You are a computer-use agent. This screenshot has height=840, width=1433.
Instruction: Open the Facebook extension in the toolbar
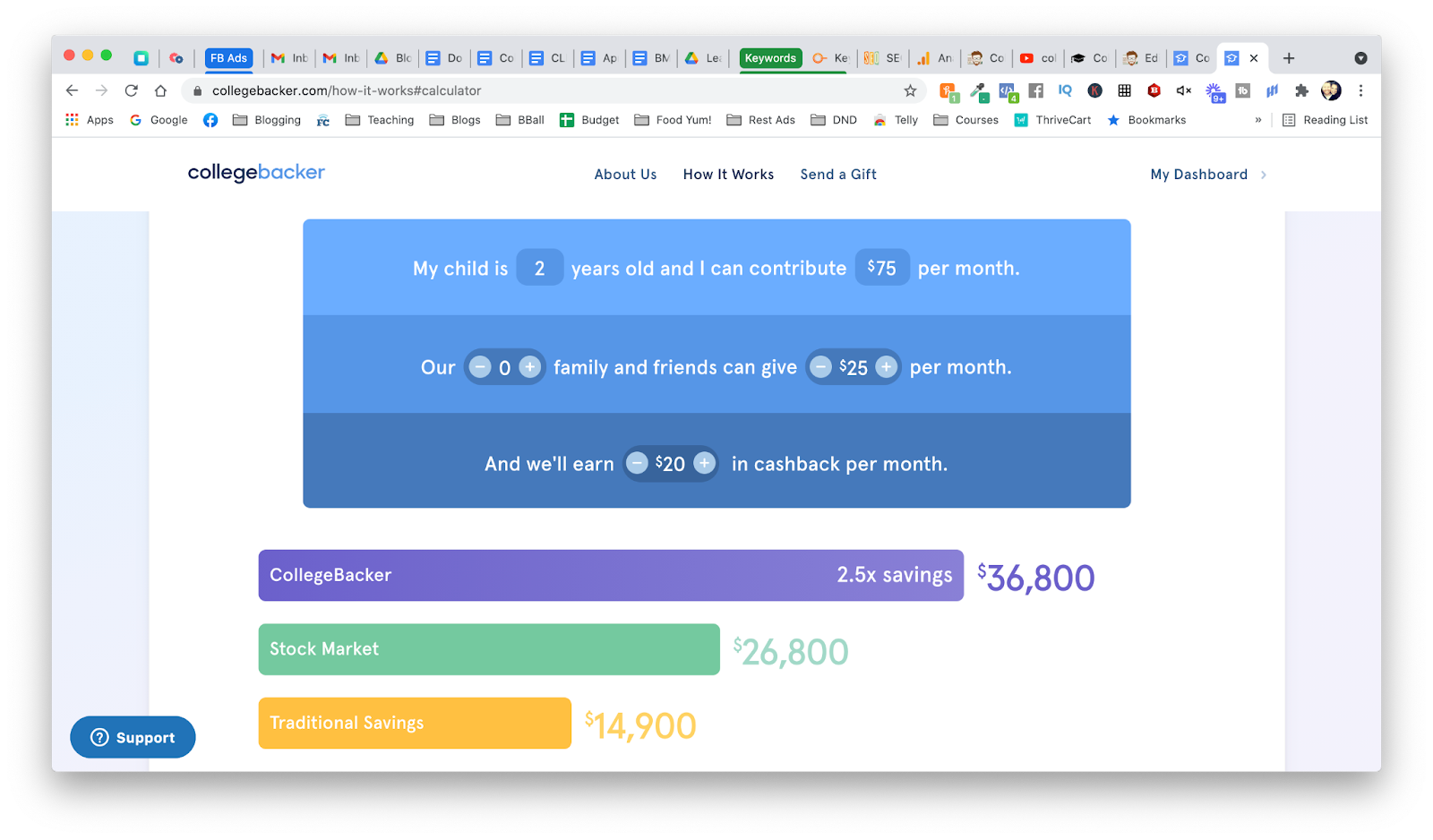coord(1036,90)
